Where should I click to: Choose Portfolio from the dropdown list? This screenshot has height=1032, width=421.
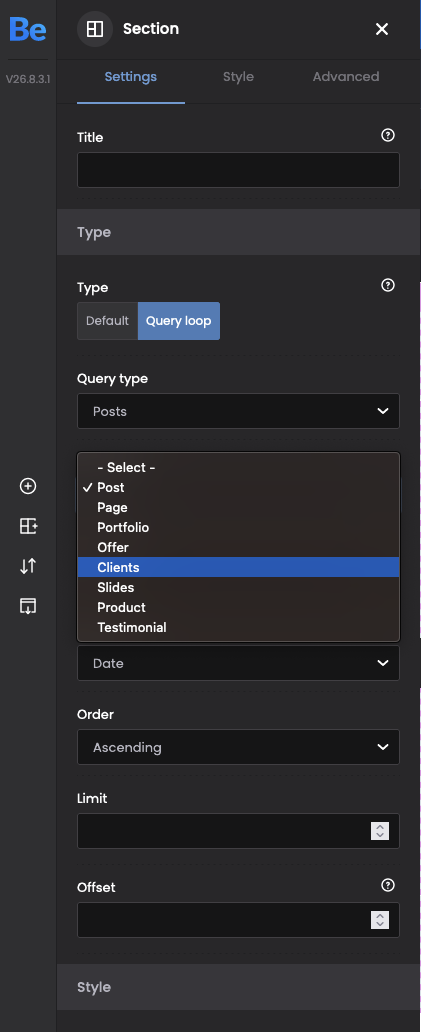click(x=238, y=527)
